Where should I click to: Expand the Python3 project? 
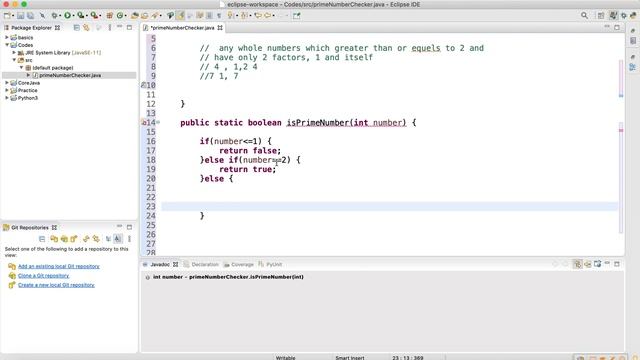7,98
